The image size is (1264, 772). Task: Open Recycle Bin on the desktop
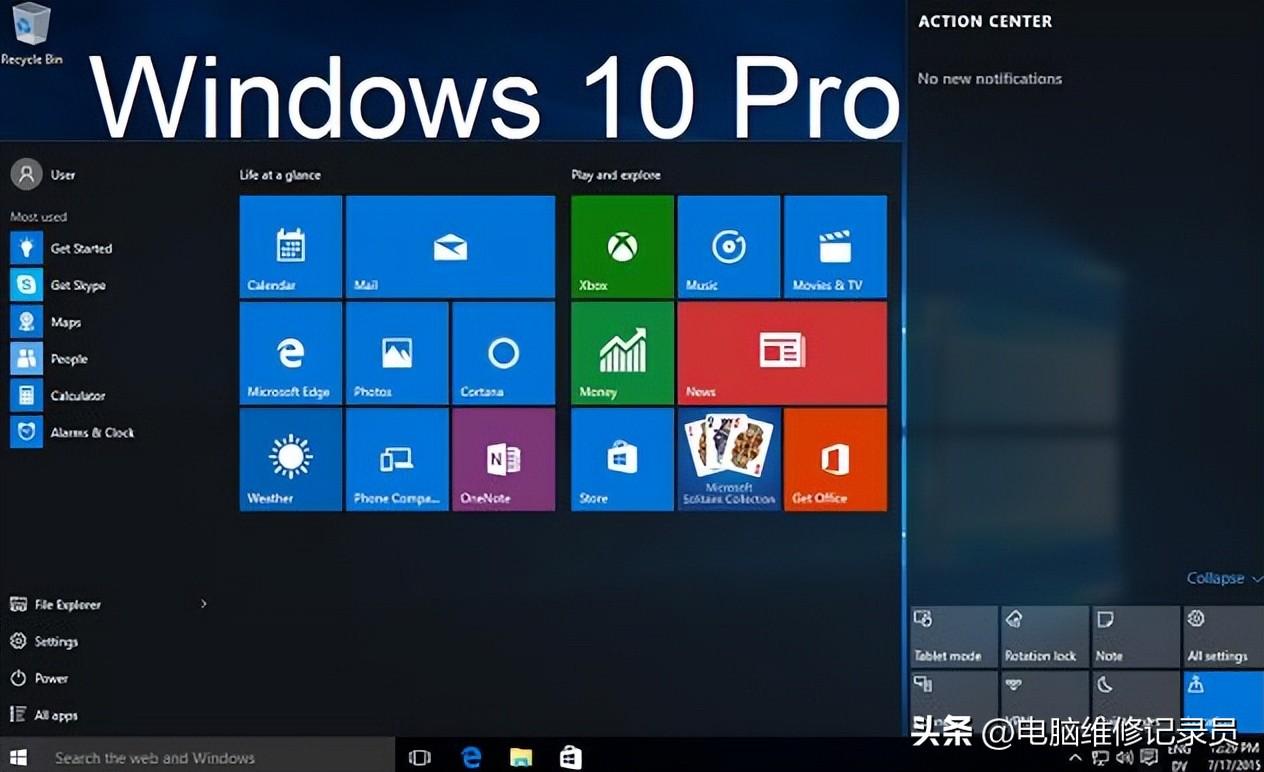(31, 34)
